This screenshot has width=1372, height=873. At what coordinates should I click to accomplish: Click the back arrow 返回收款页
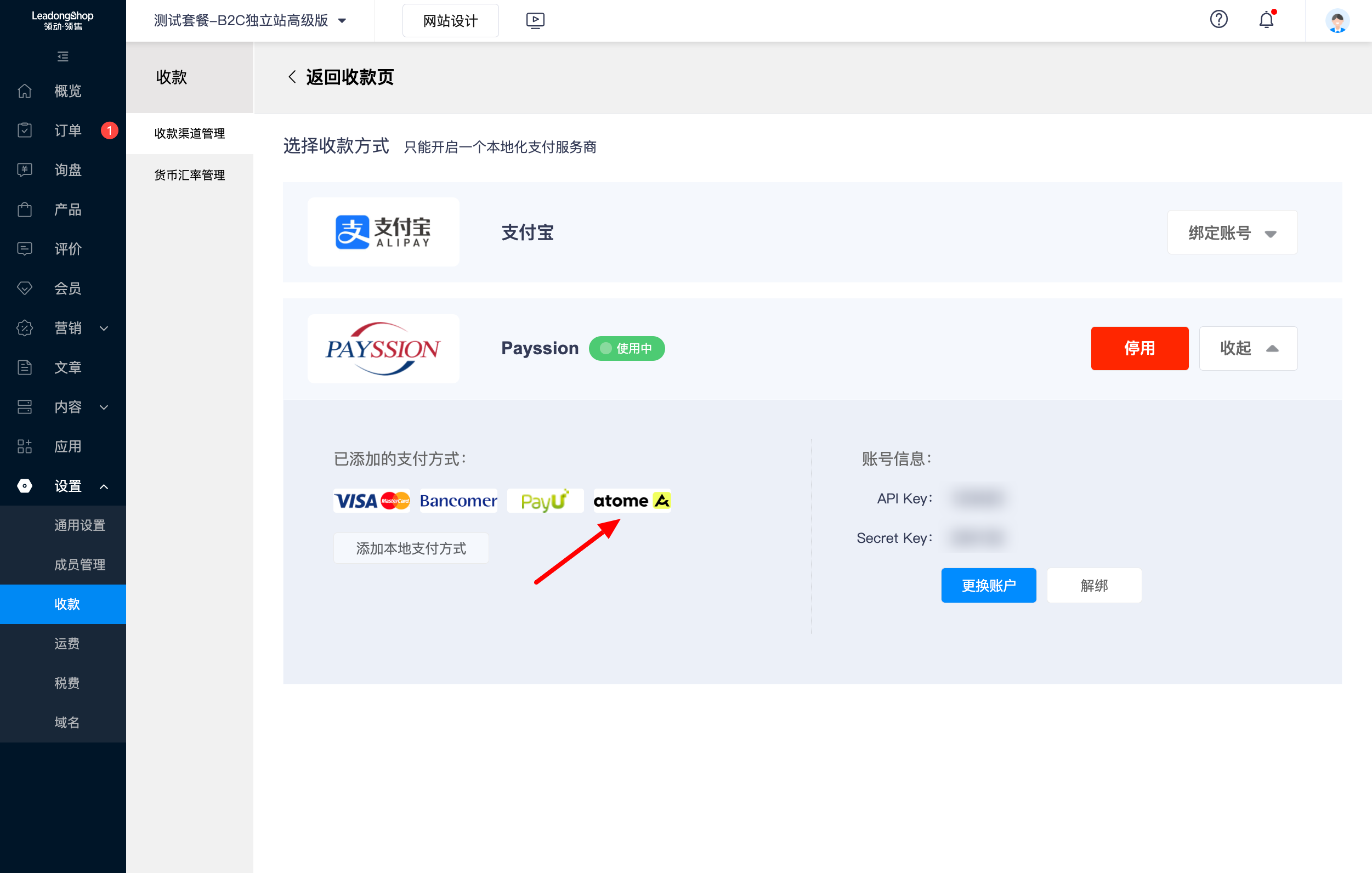292,77
